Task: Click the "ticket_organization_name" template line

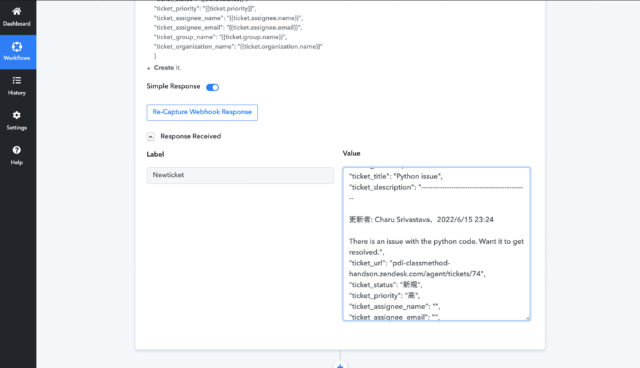Action: 238,47
